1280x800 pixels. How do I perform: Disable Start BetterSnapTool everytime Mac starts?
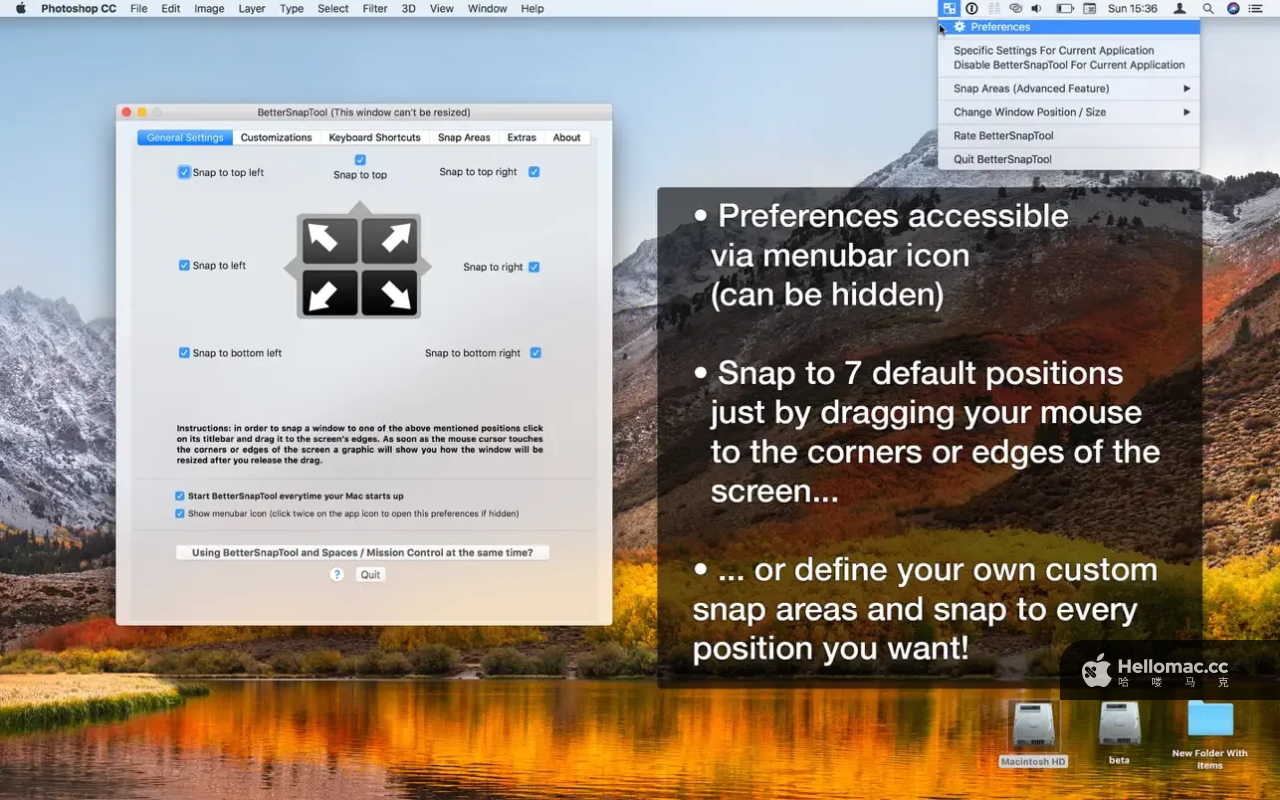click(x=180, y=496)
